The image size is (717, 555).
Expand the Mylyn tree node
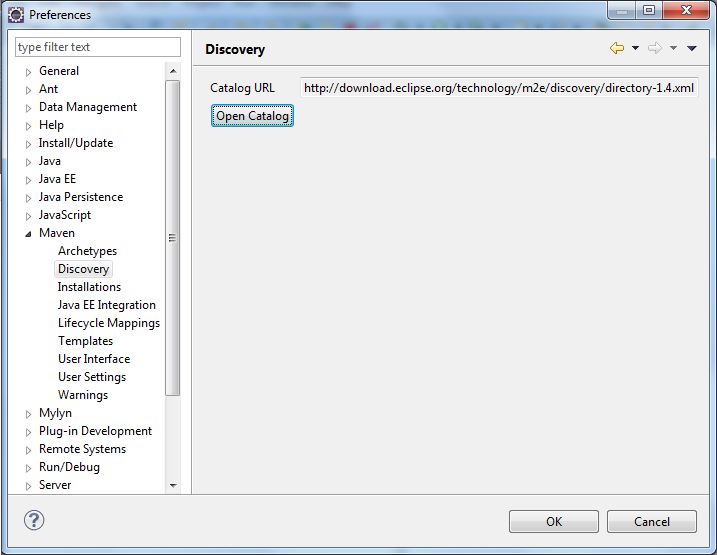[28, 414]
